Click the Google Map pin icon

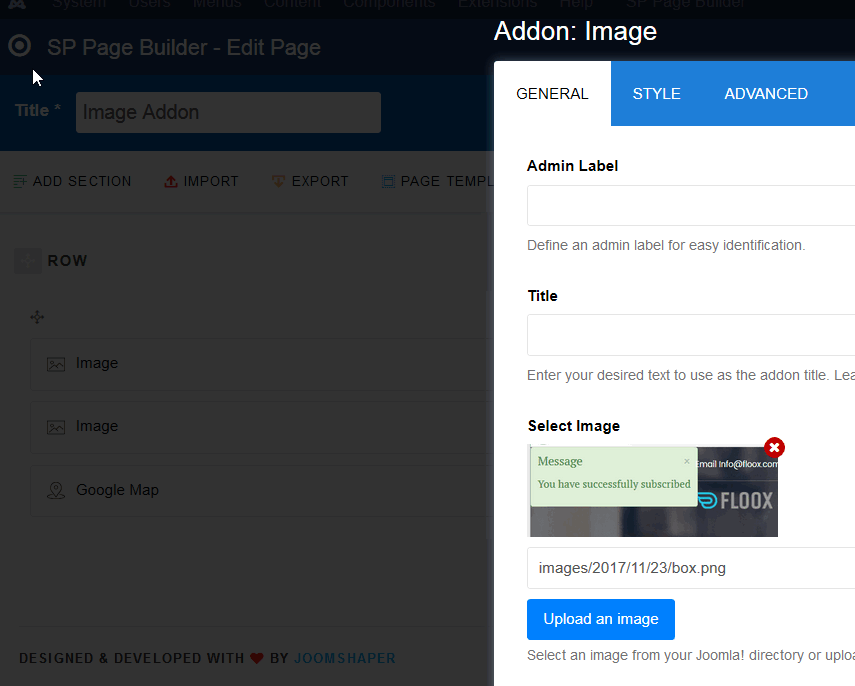pos(56,490)
